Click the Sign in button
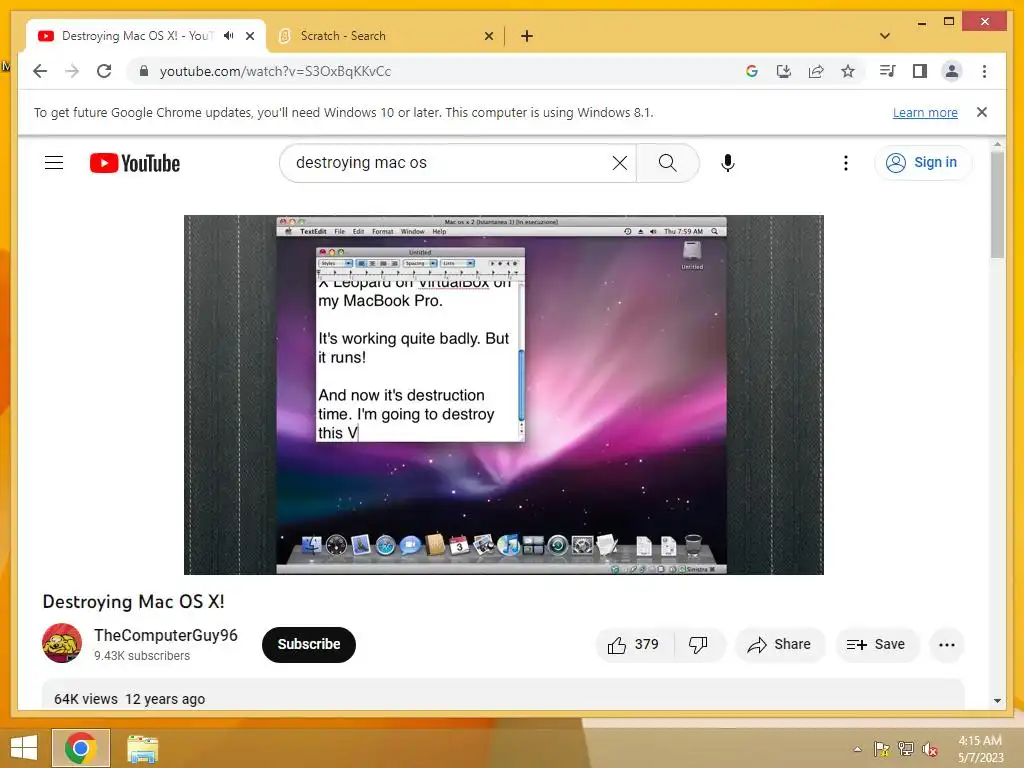The height and width of the screenshot is (768, 1024). 922,163
